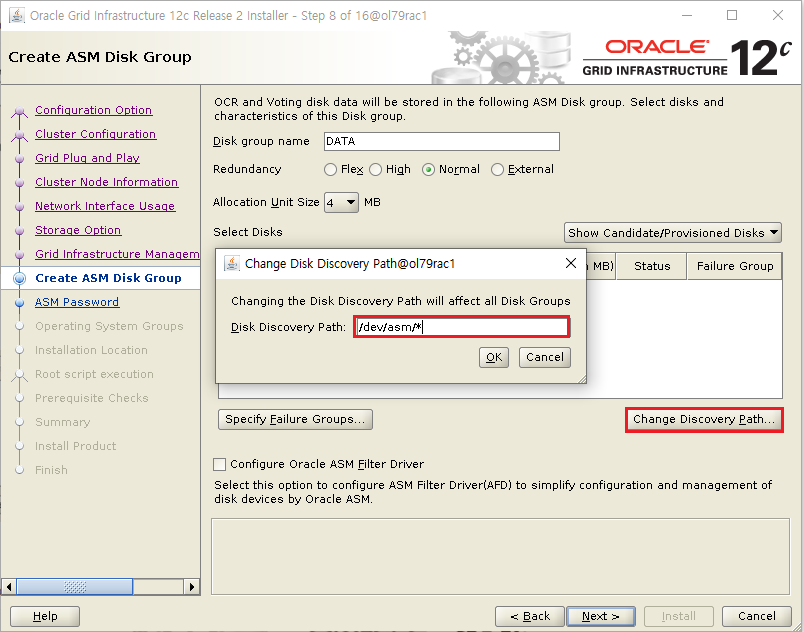Click the Java icon in installer title bar

[17, 15]
